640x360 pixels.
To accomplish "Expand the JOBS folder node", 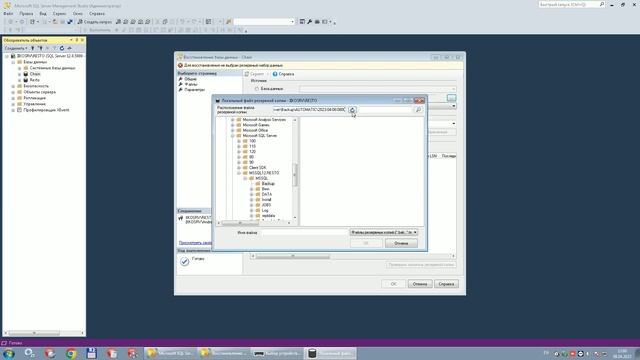I will coord(252,205).
